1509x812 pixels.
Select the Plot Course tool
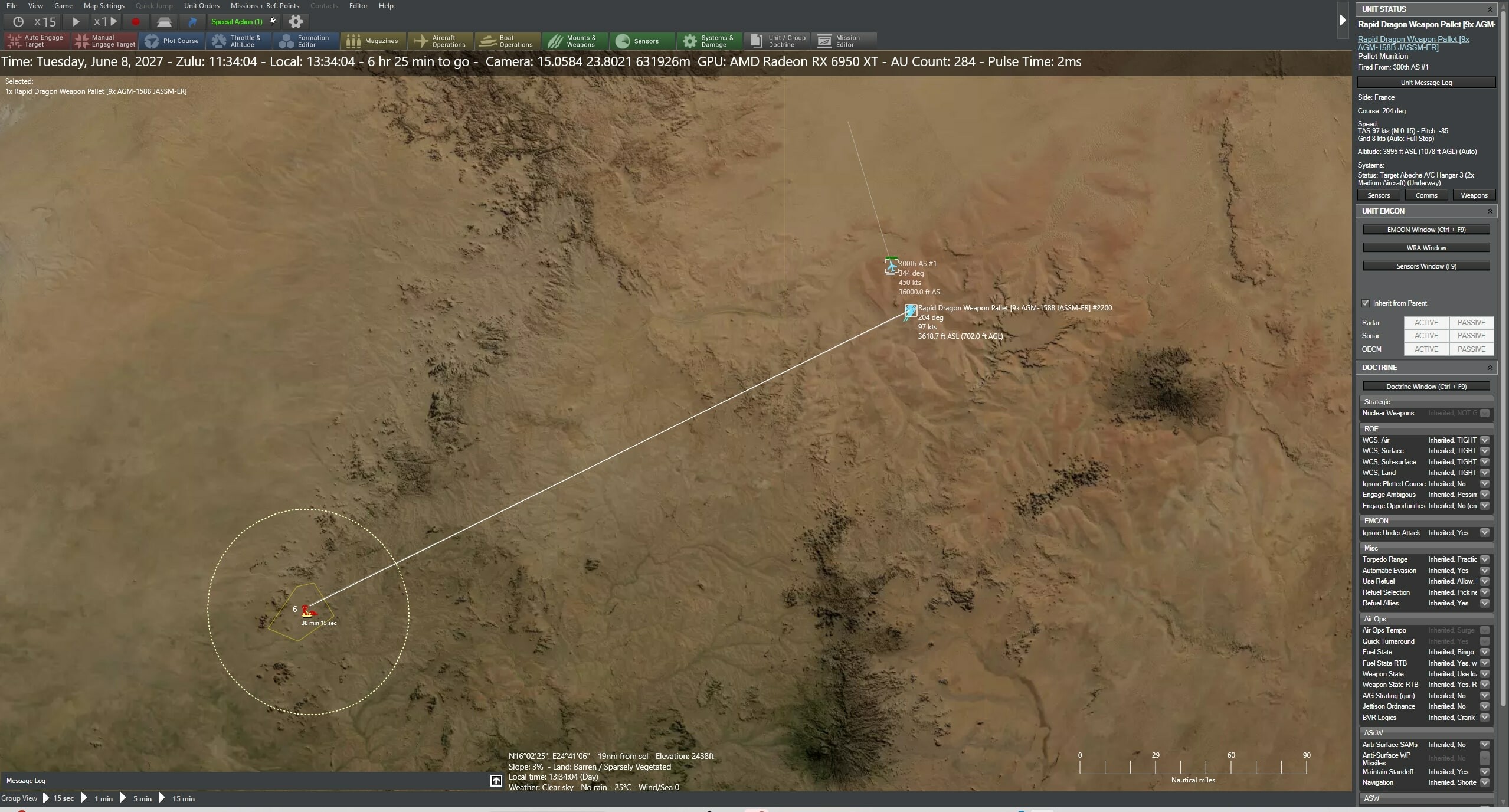[172, 41]
